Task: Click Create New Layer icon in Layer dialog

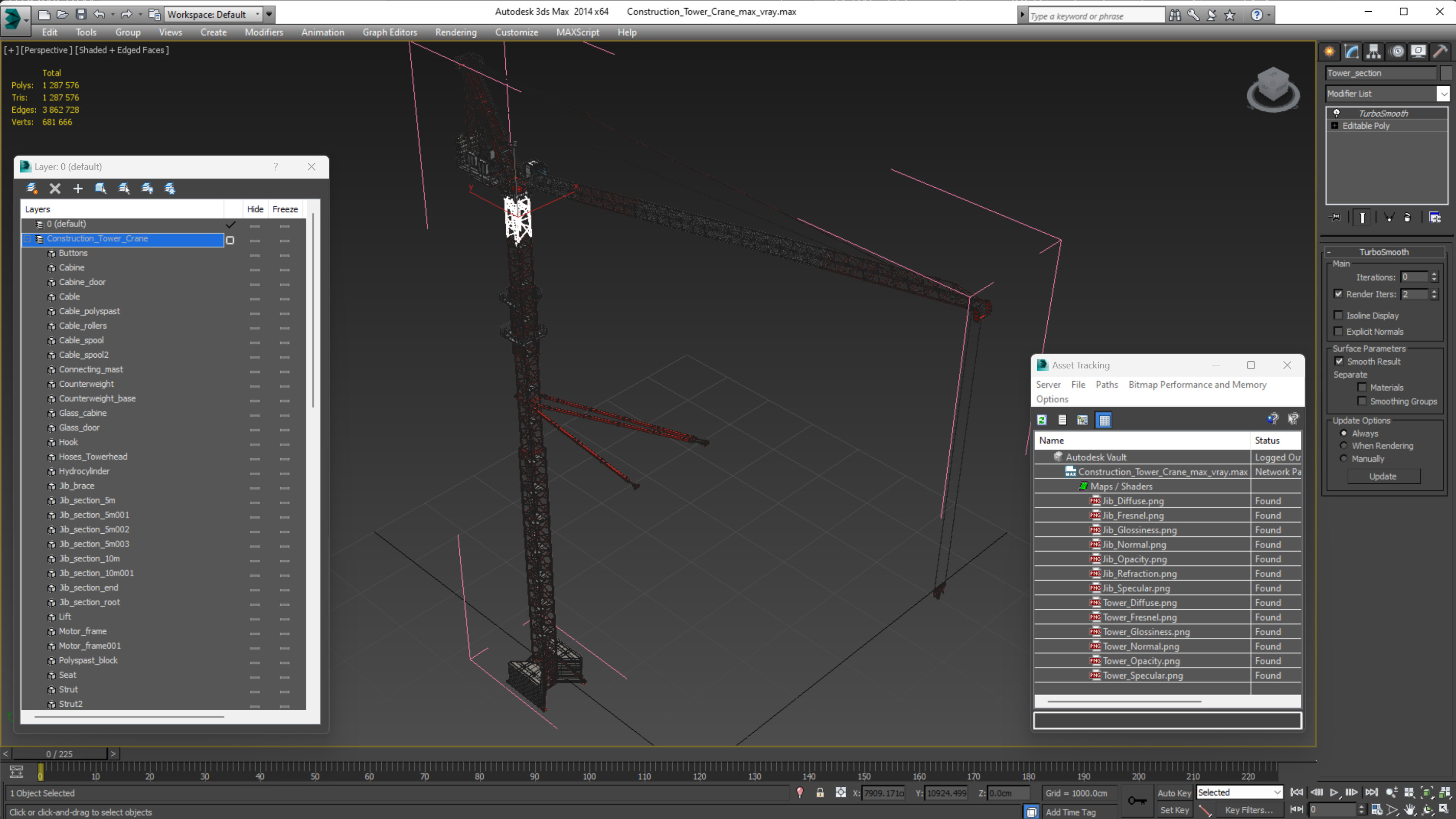Action: (x=32, y=188)
